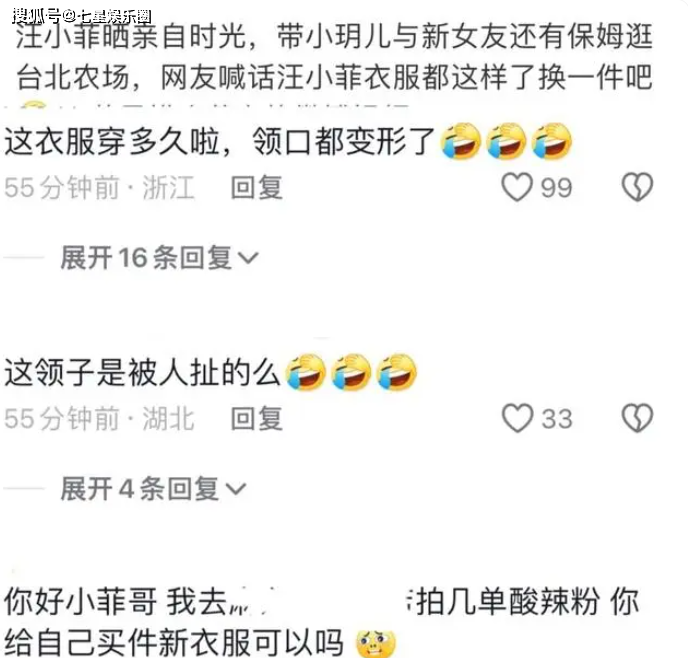Expand 4 replies under the Hubei comment

(x=153, y=488)
